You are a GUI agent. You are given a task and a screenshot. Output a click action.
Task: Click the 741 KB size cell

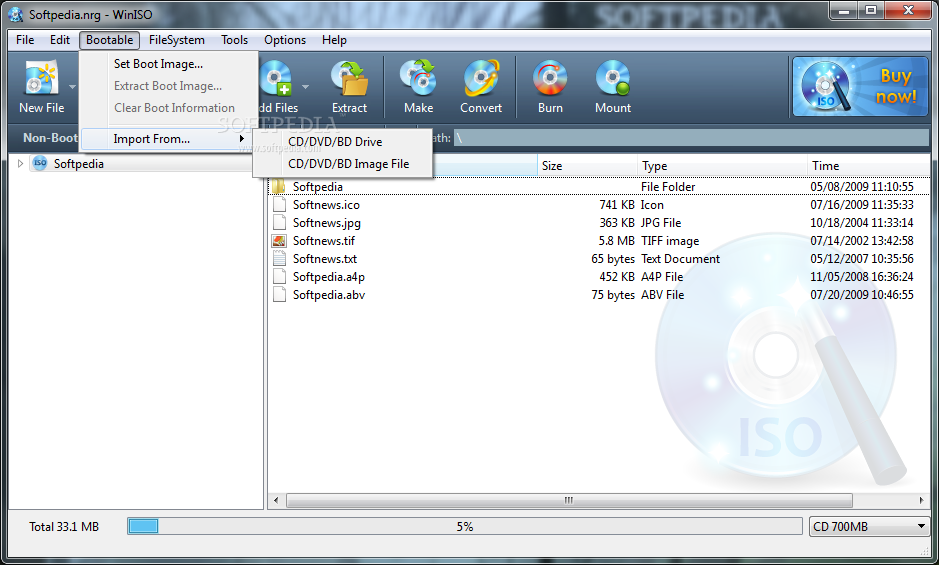[x=617, y=205]
